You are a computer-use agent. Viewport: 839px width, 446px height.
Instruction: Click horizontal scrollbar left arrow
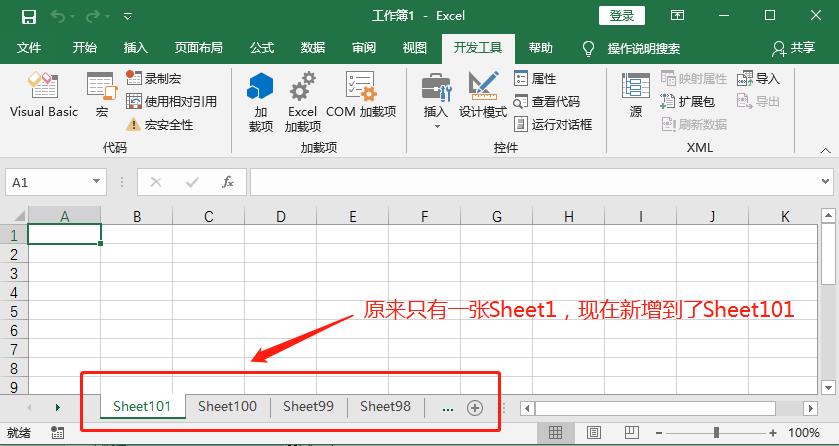[x=528, y=409]
